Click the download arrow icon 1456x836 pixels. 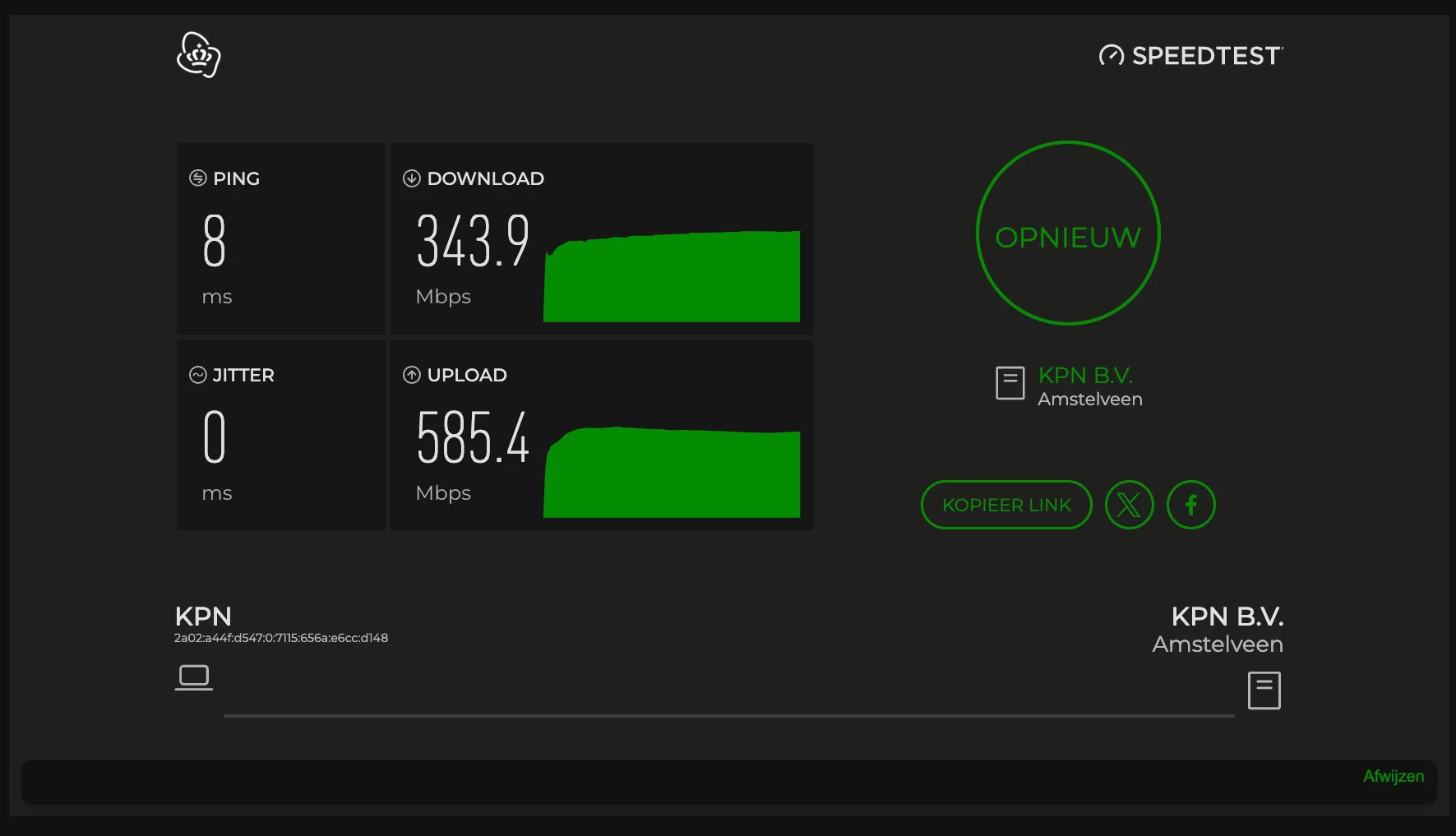[x=412, y=178]
